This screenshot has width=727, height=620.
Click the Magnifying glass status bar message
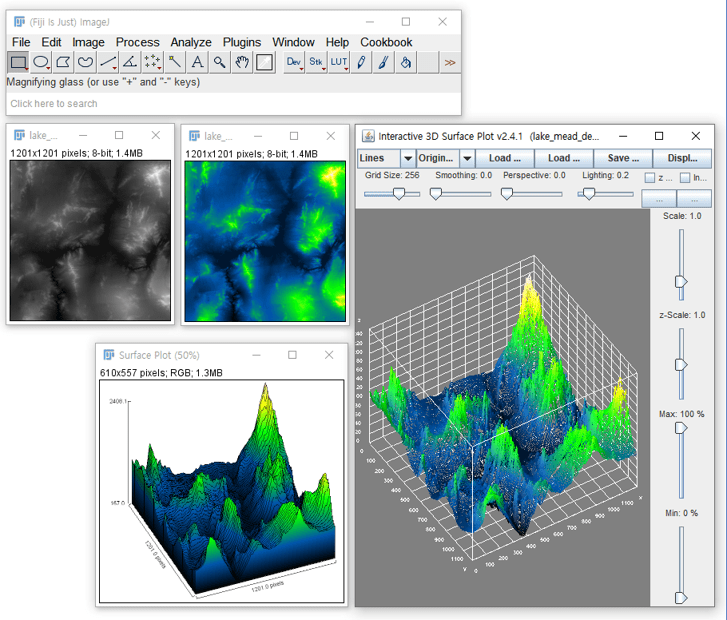[x=103, y=82]
